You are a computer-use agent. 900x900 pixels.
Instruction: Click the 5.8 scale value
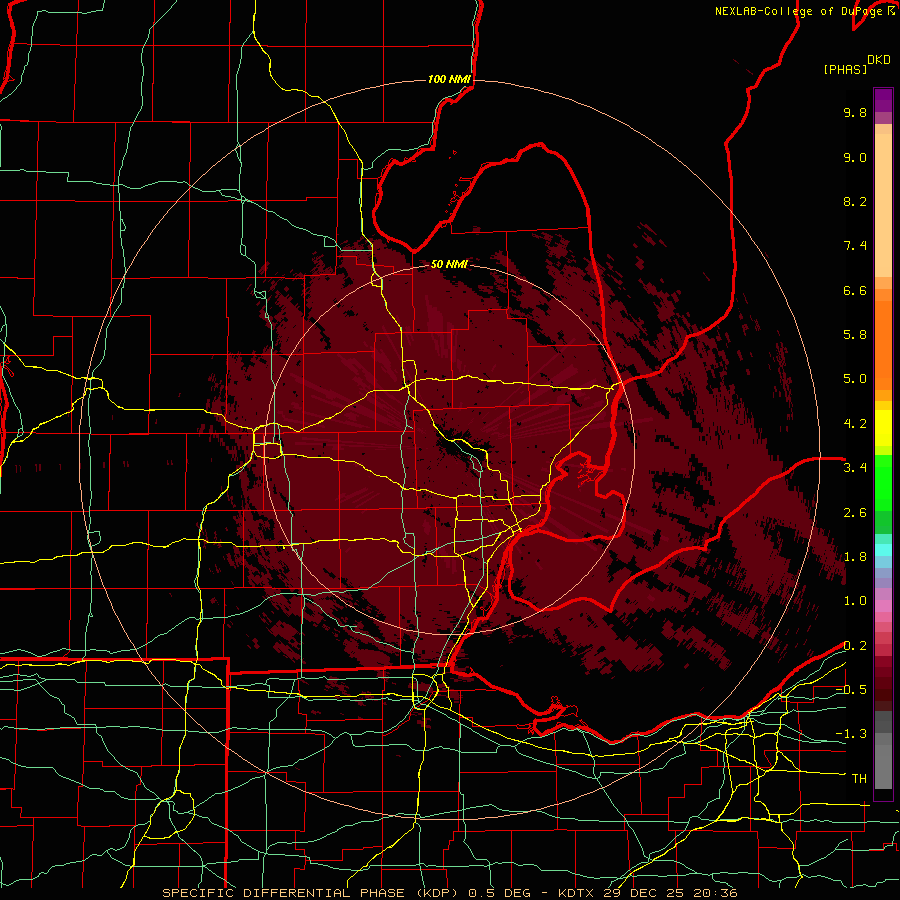click(x=855, y=335)
